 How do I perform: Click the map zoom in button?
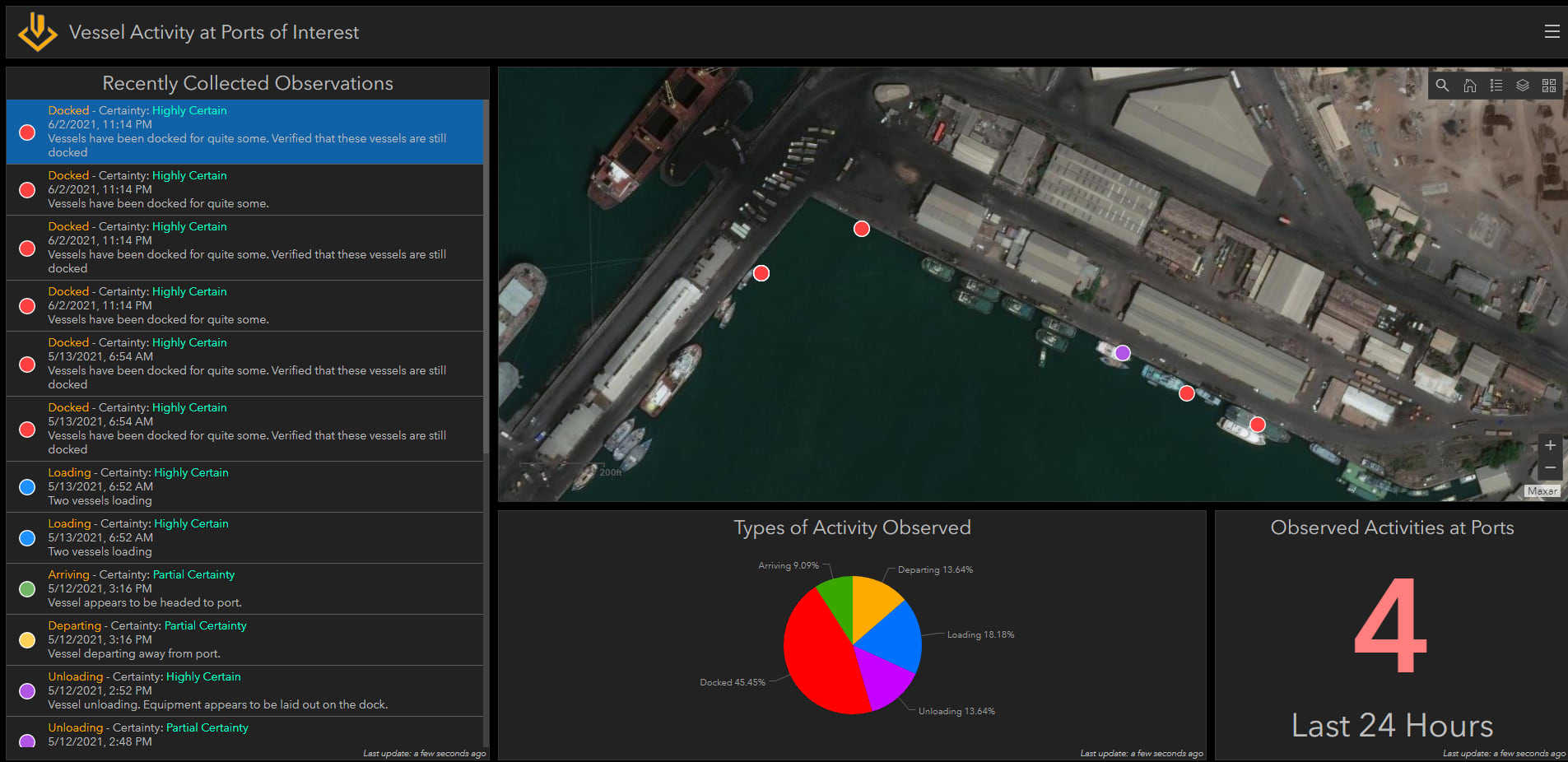click(1549, 445)
